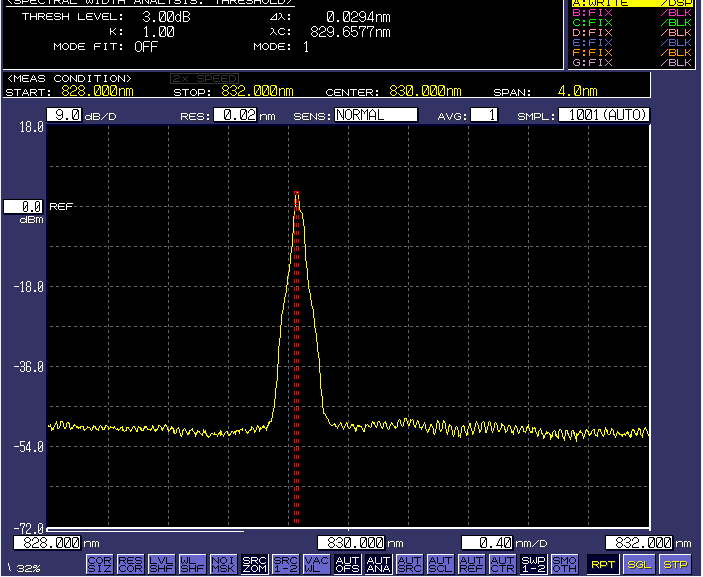703x577 pixels.
Task: Open the SMPL 1001(AUTO) sampling field
Action: tap(604, 115)
